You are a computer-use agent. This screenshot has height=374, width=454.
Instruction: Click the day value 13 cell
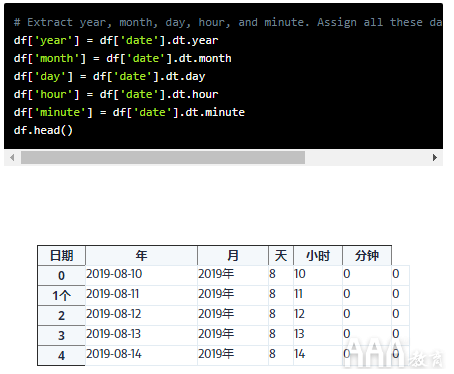coord(318,335)
